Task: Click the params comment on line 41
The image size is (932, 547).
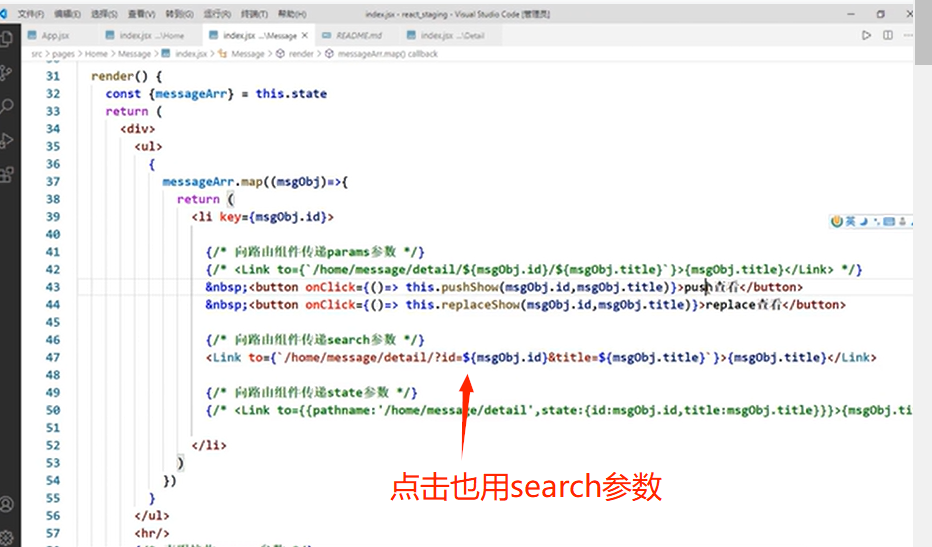Action: tap(315, 252)
